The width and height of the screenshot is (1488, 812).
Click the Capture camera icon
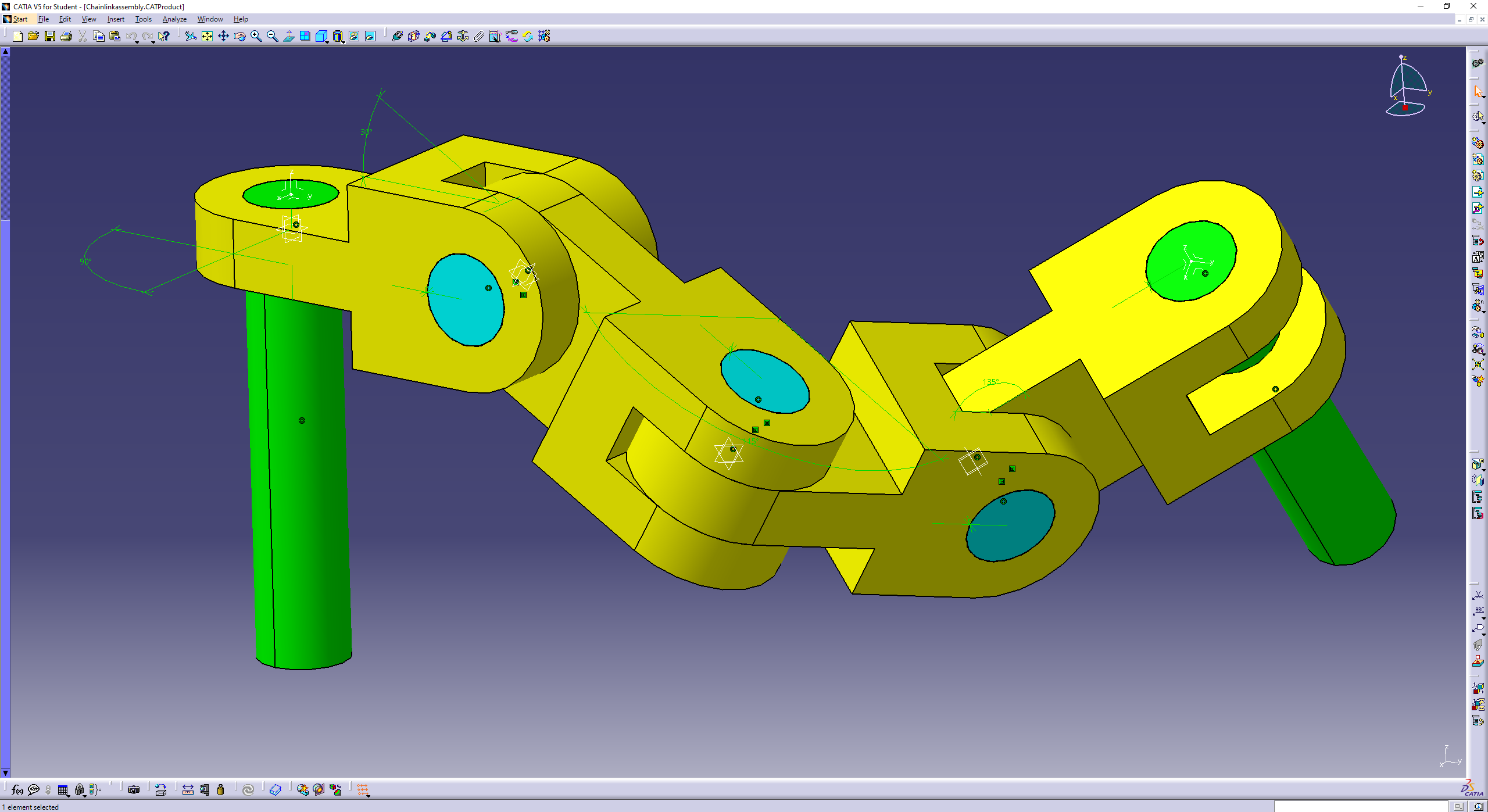[x=134, y=789]
